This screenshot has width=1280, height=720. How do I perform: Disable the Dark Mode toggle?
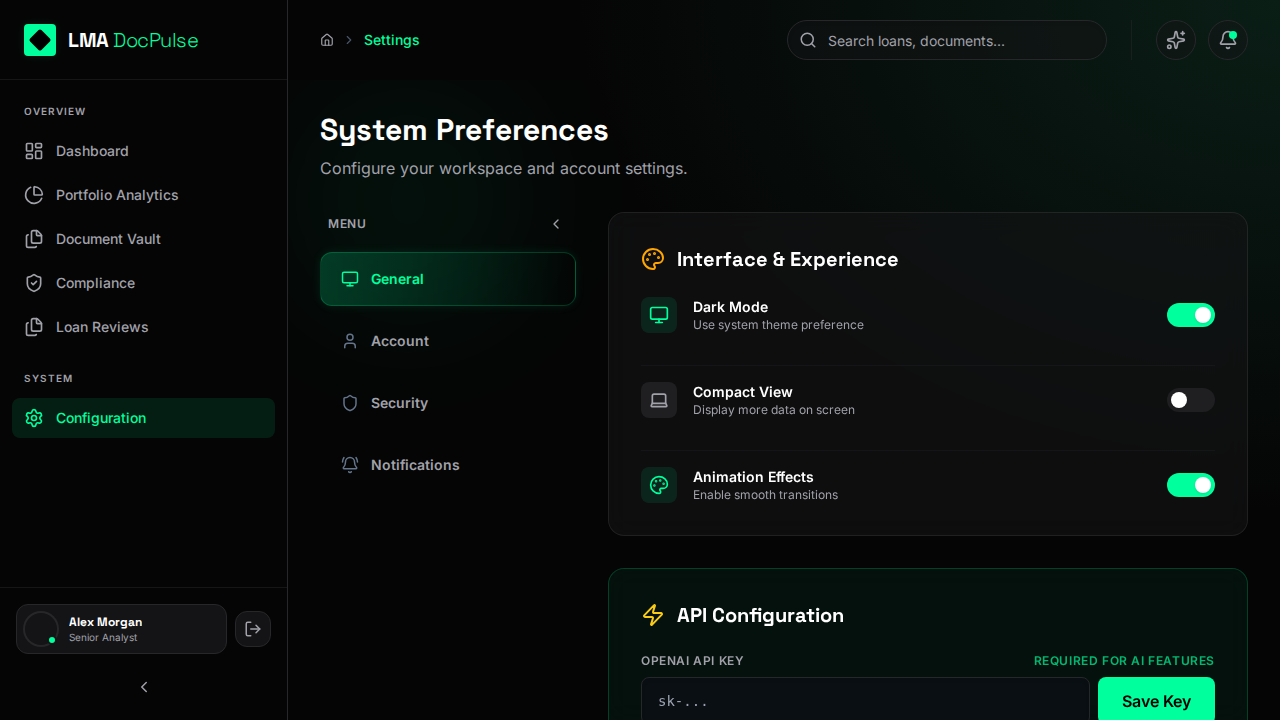(1190, 315)
